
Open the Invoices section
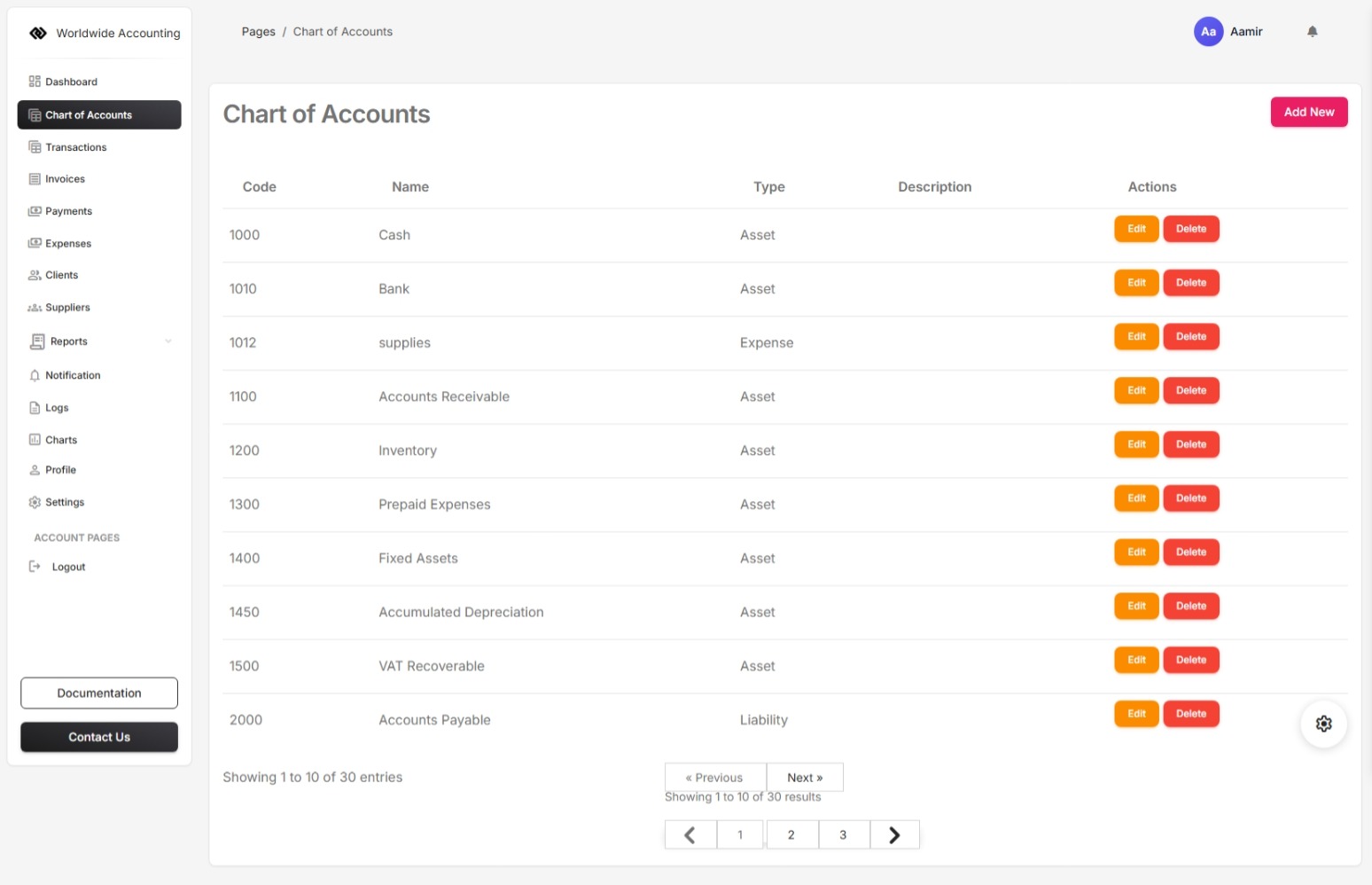click(x=63, y=178)
